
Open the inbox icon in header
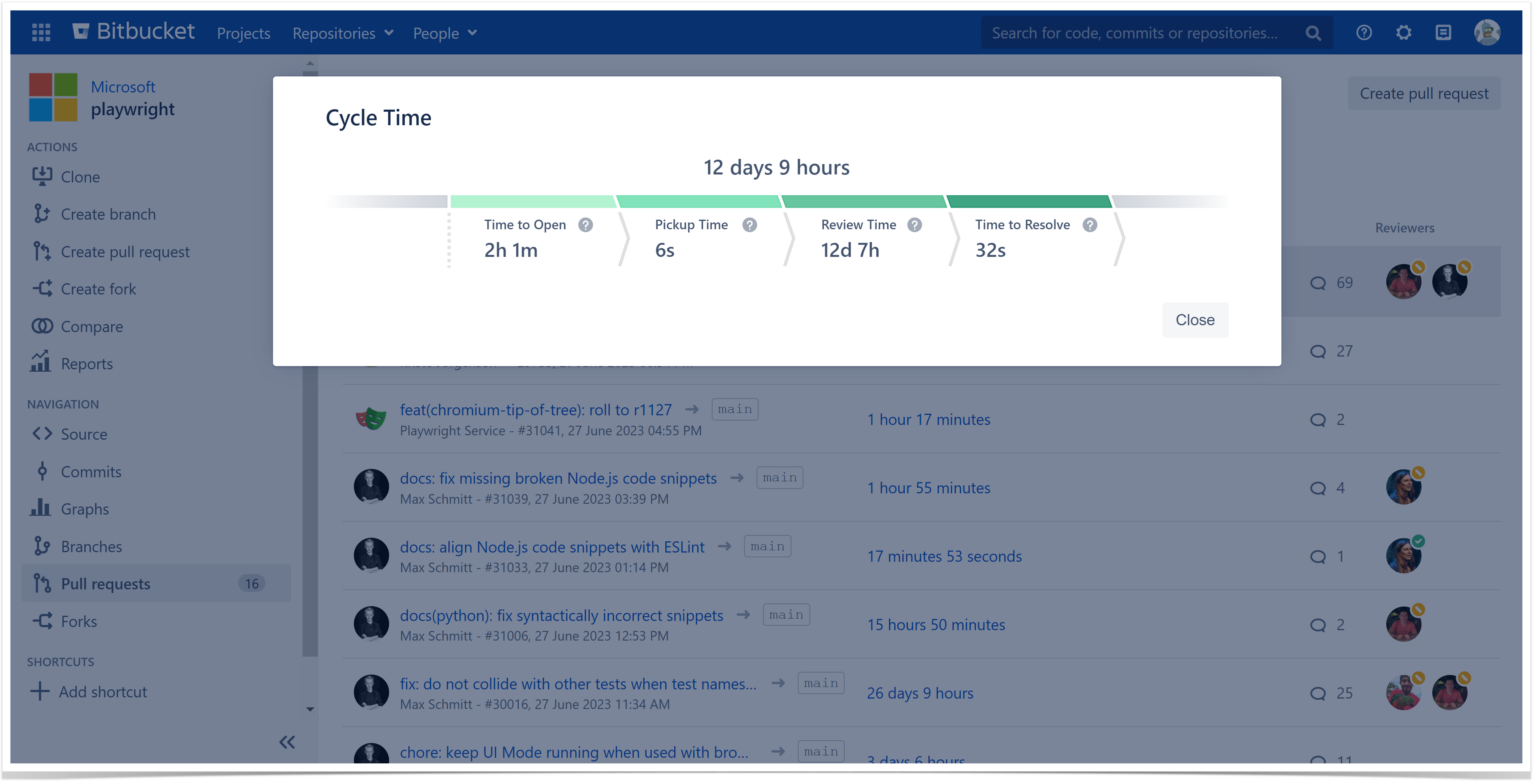click(x=1443, y=33)
